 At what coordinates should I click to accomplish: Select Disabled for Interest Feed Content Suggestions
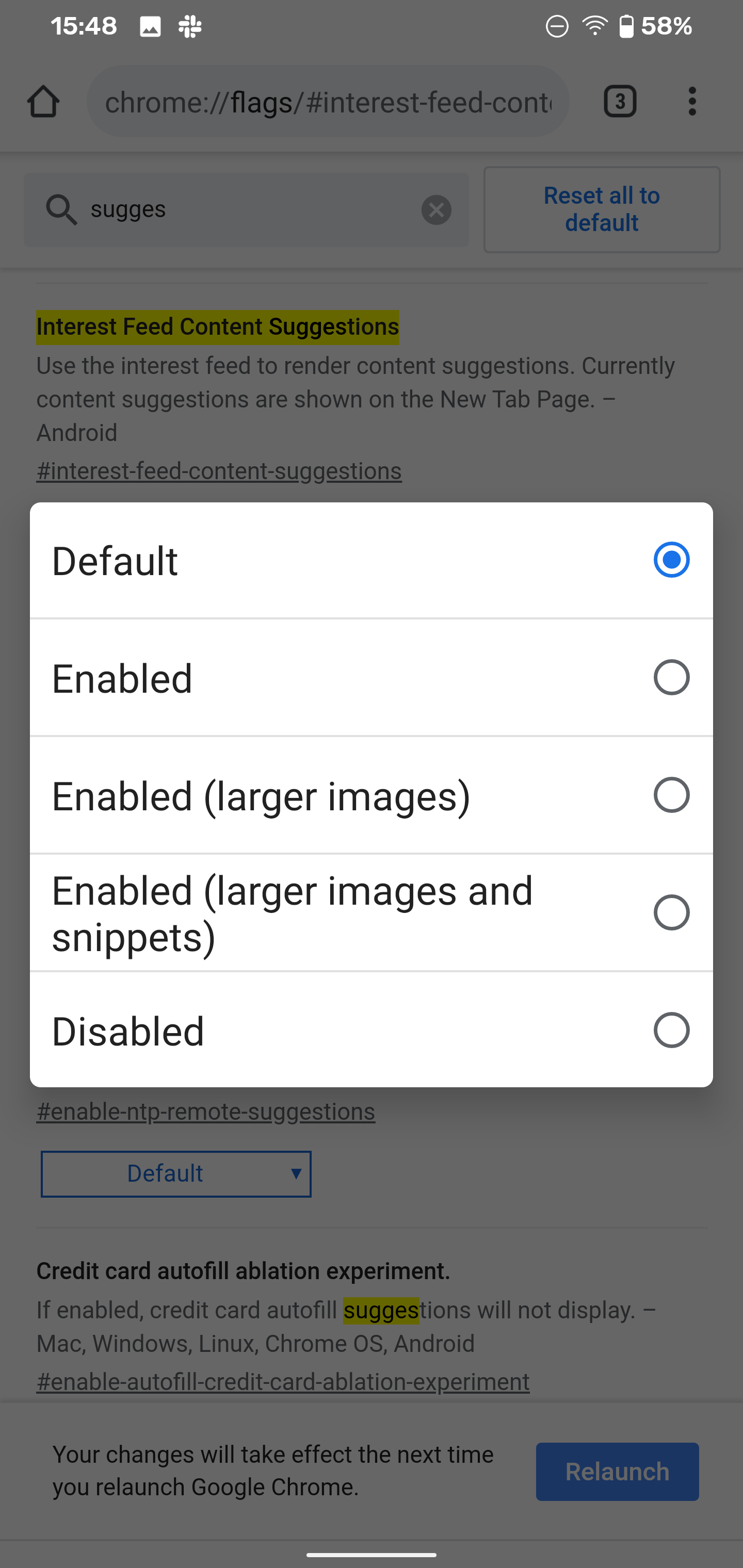[x=372, y=1030]
